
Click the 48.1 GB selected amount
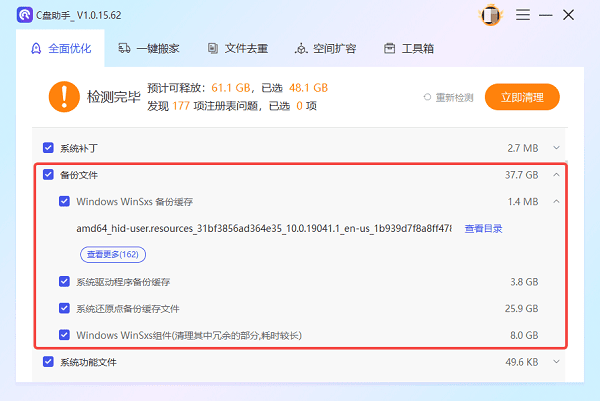point(308,88)
